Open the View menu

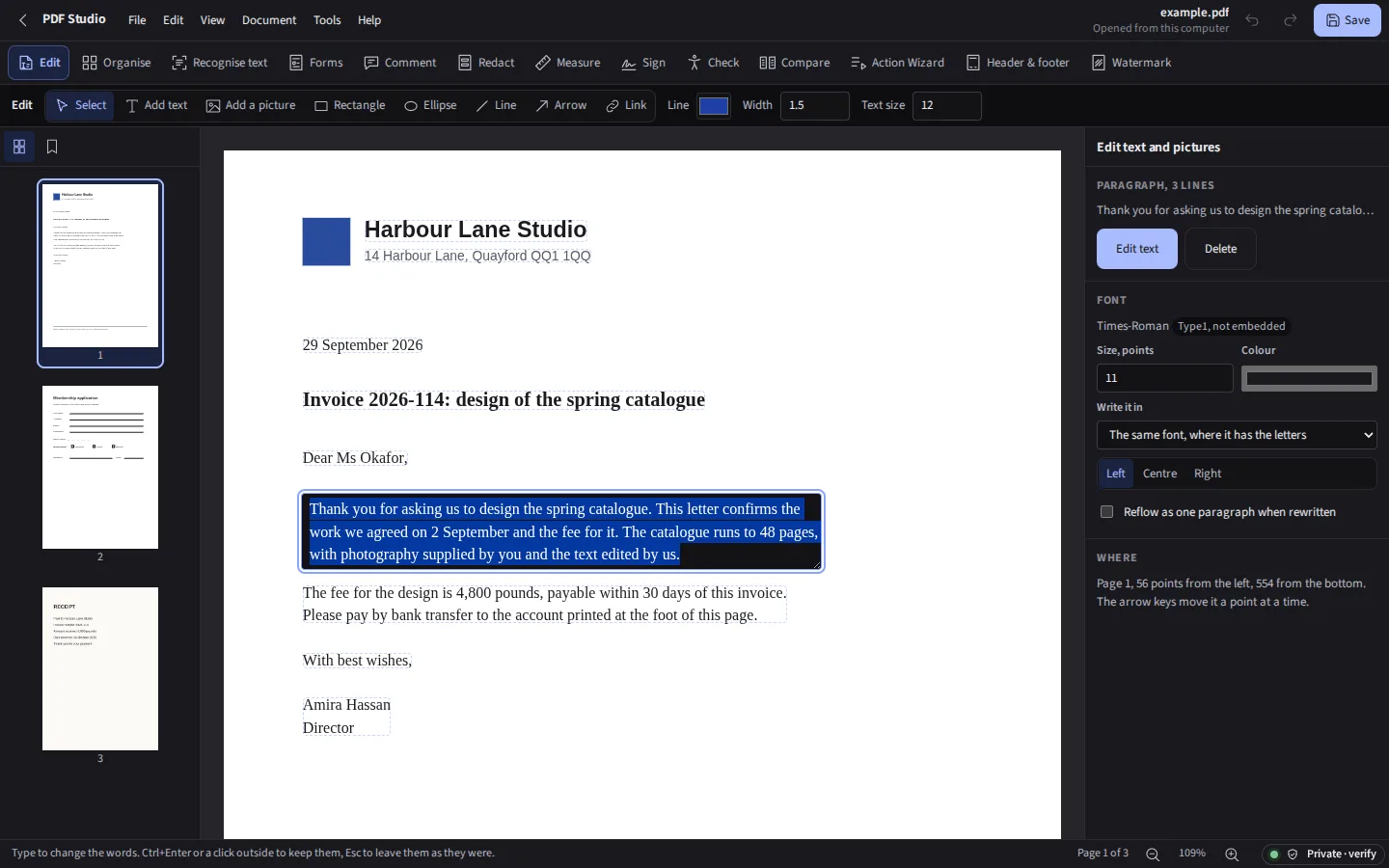[x=212, y=20]
